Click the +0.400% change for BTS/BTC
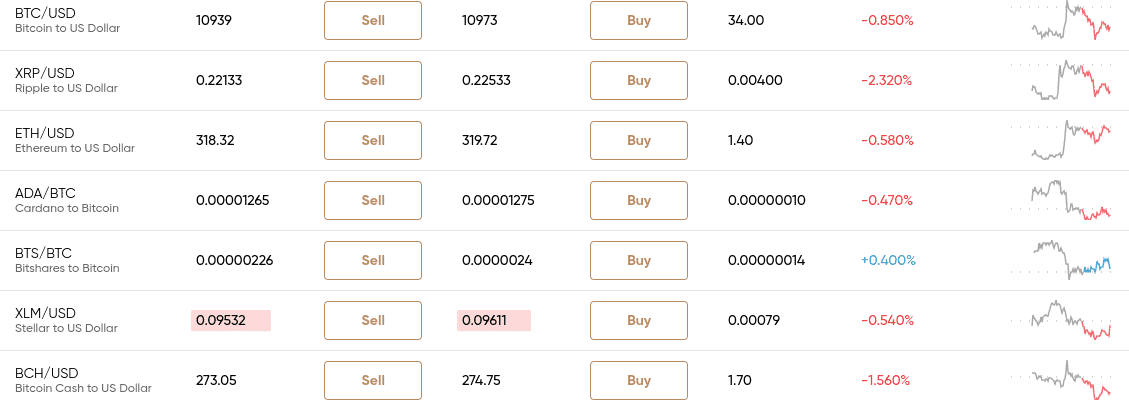1129x408 pixels. tap(888, 260)
